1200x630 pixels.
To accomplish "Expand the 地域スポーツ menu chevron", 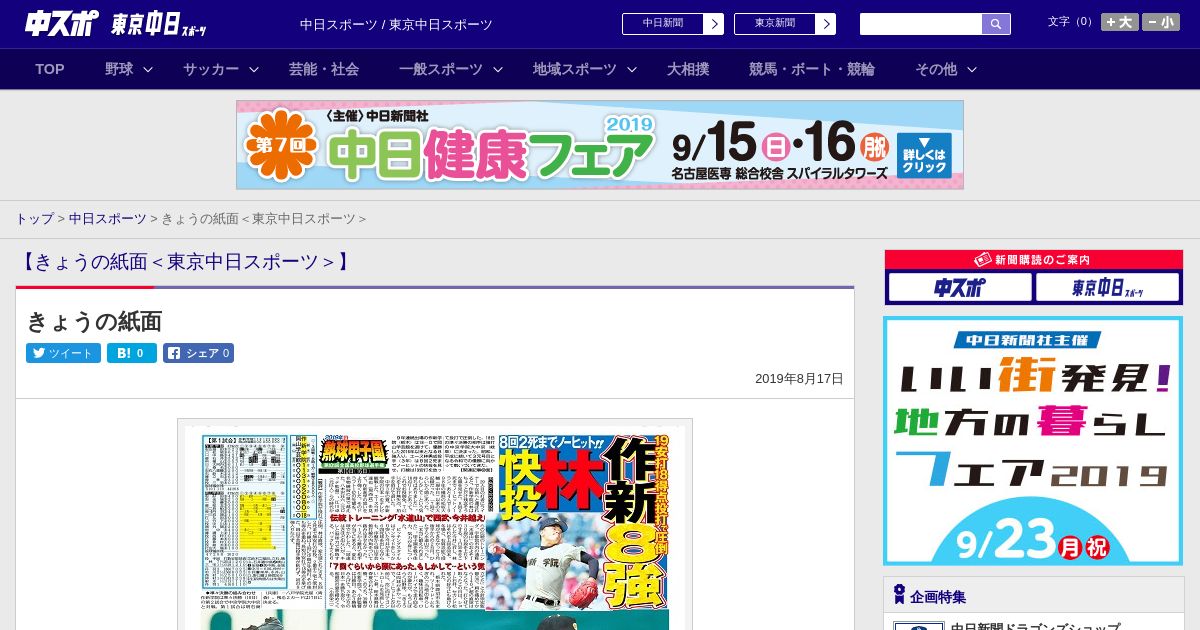I will [632, 70].
